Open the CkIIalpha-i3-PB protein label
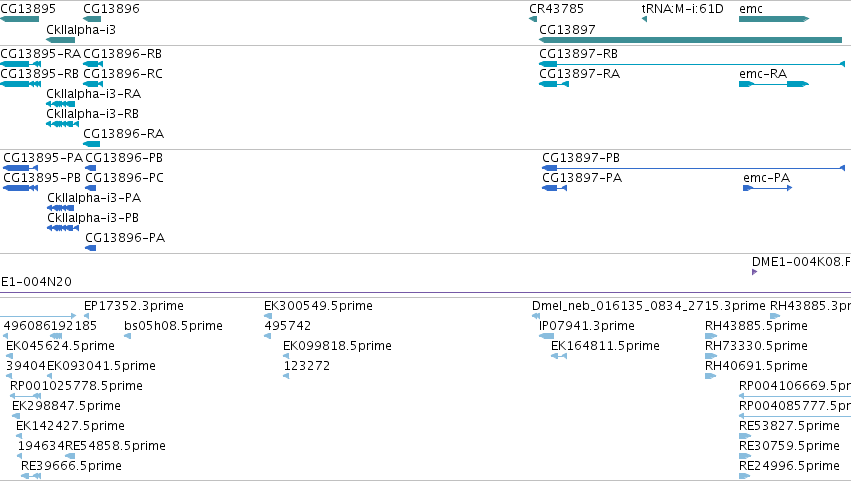851x481 pixels. 93,218
